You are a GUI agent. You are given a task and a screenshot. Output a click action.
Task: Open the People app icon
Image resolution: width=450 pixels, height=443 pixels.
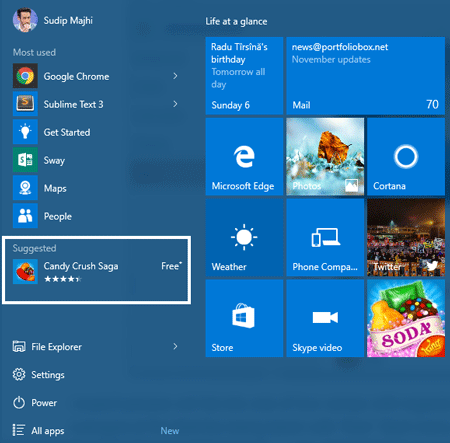click(25, 216)
